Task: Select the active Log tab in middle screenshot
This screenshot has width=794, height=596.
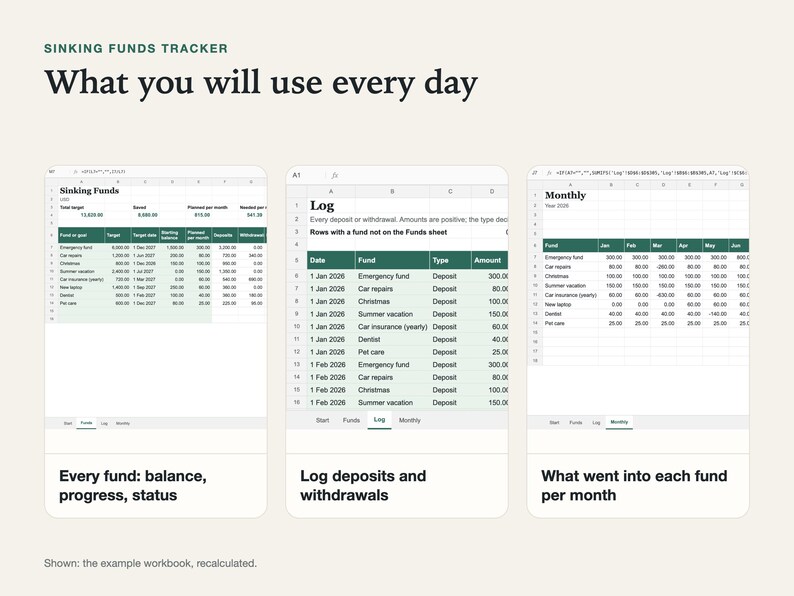Action: [x=379, y=420]
